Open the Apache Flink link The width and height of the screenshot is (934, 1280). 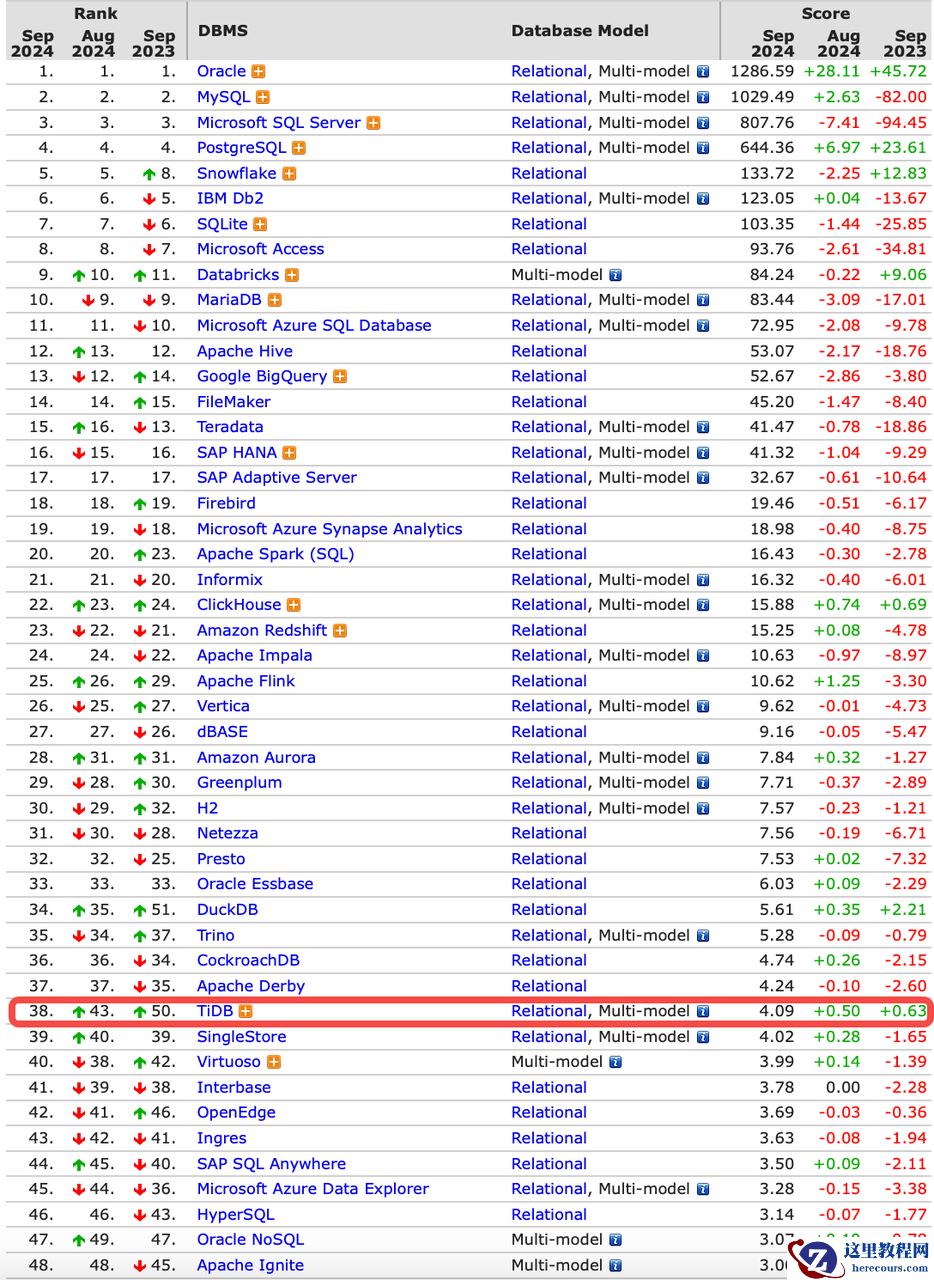246,681
